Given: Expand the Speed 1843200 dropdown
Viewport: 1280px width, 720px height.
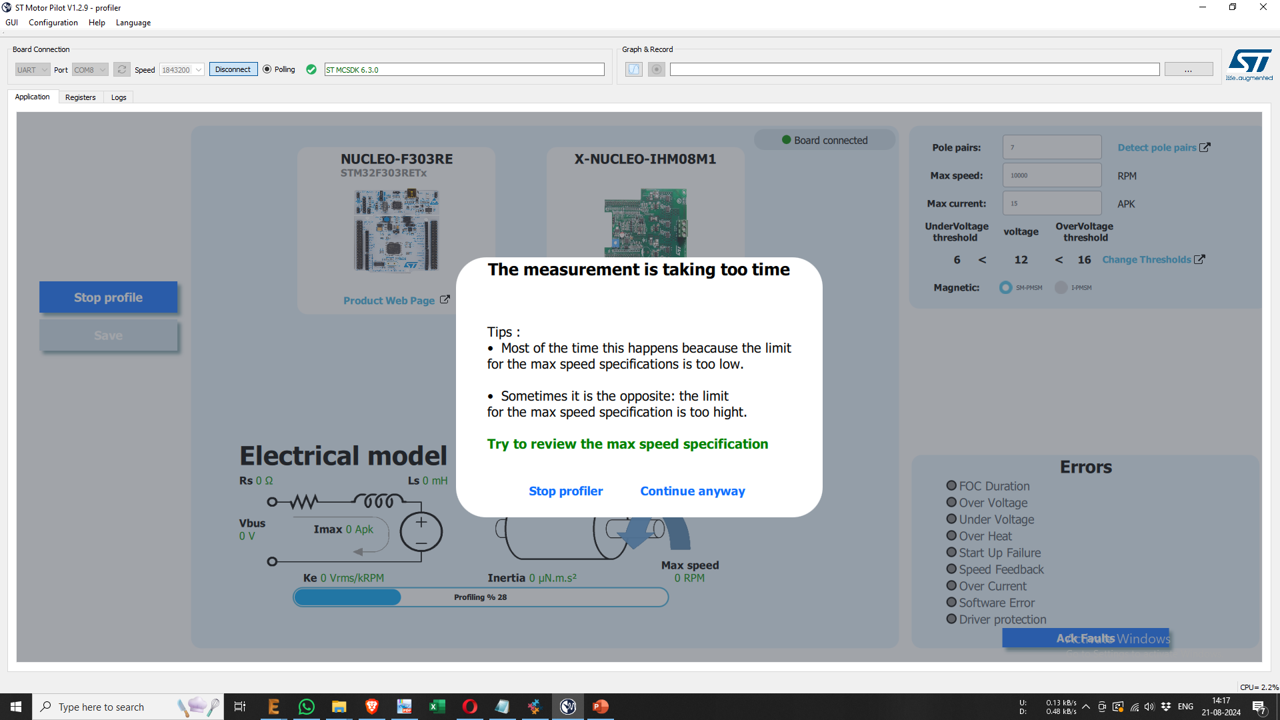Looking at the screenshot, I should pyautogui.click(x=183, y=69).
